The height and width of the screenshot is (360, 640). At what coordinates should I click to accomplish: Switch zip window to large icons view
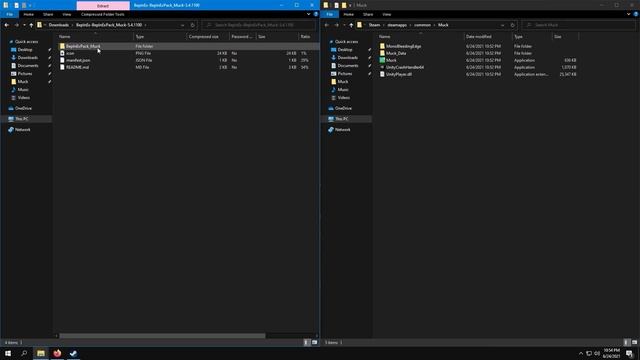314,342
